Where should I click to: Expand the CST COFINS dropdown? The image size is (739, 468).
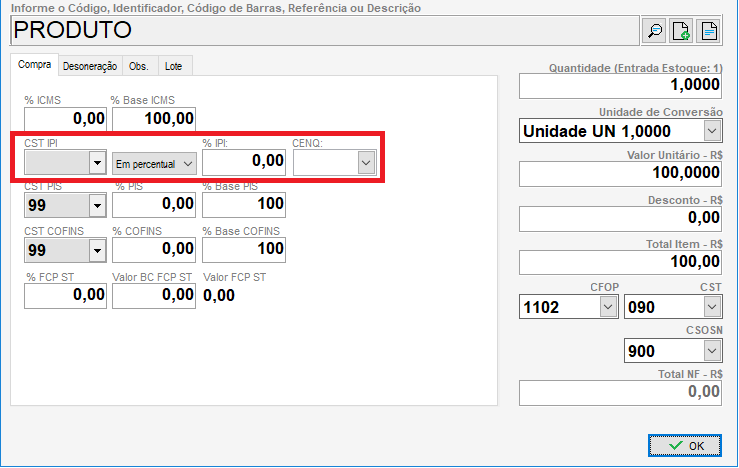click(97, 249)
